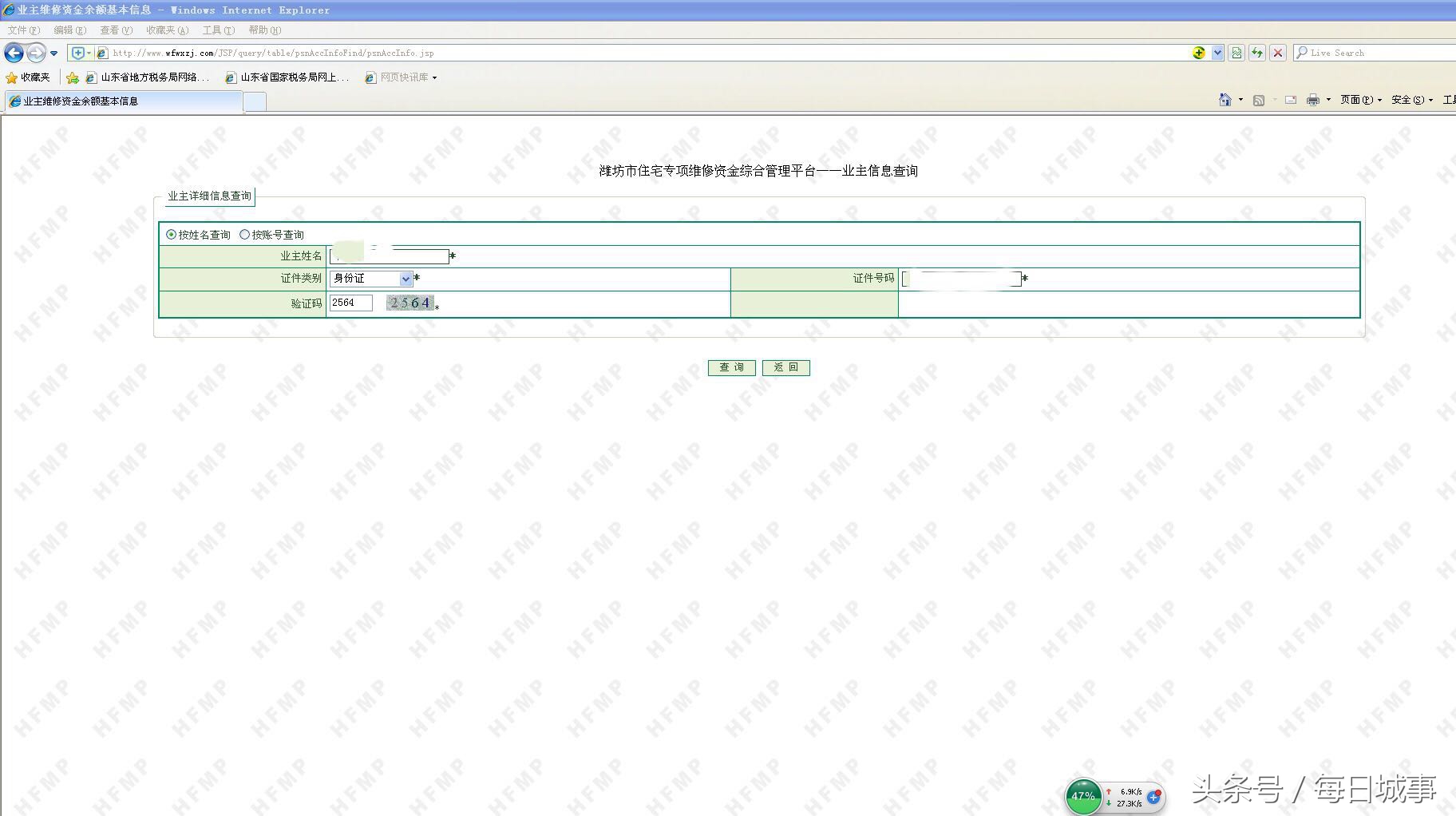Click the 业主姓名 input field
The image size is (1456, 816).
coord(390,256)
